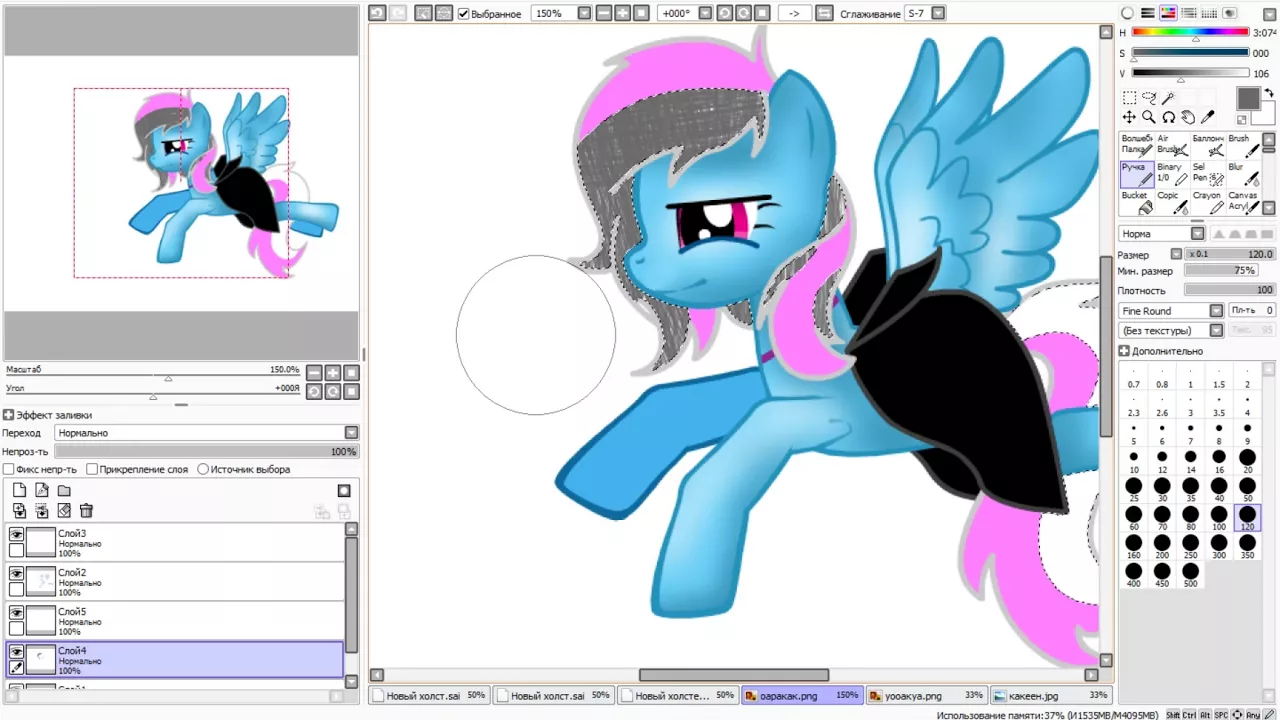Select the eyedropper color picker tool
Screen dimensions: 1280x720
1207,117
